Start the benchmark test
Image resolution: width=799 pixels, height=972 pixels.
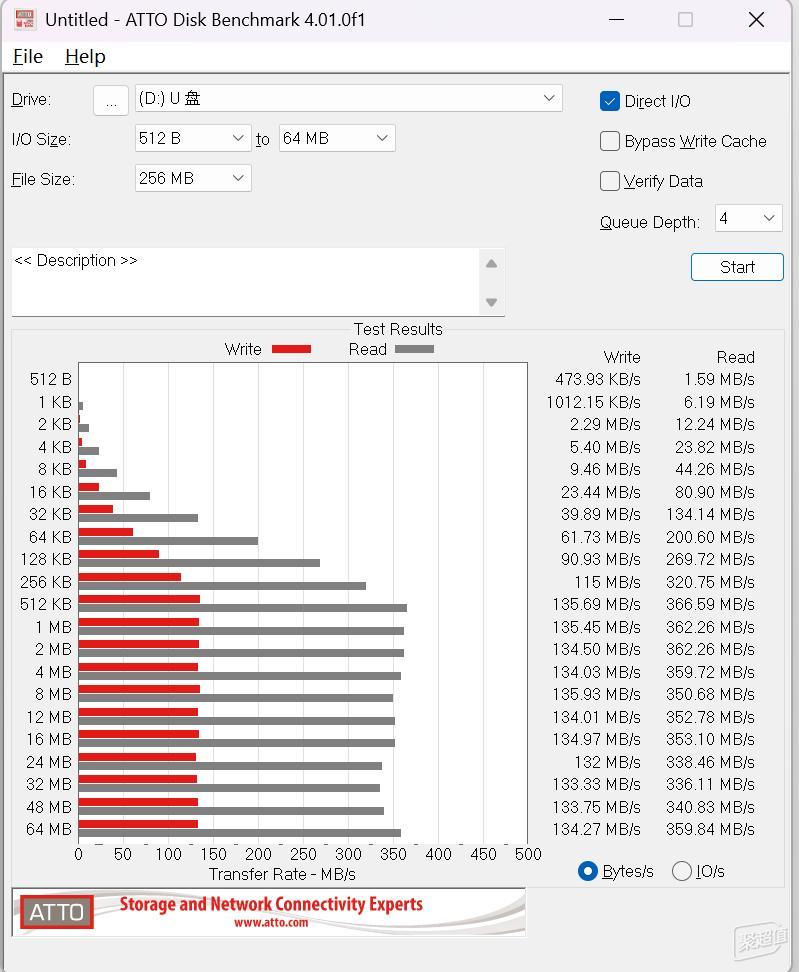[x=737, y=267]
